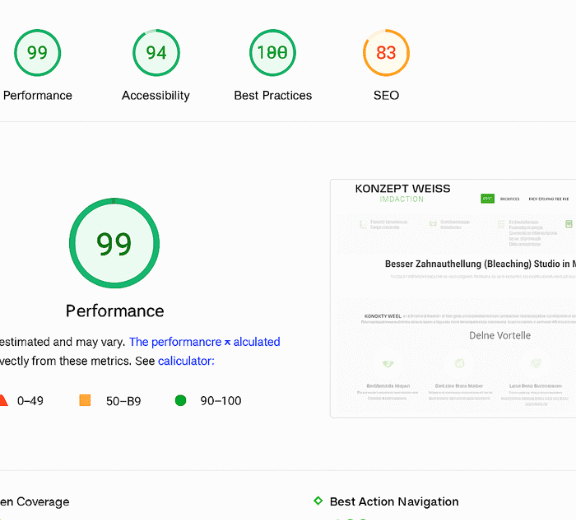Select the Accessibility 94 score gauge
Image resolution: width=576 pixels, height=520 pixels.
pos(156,53)
